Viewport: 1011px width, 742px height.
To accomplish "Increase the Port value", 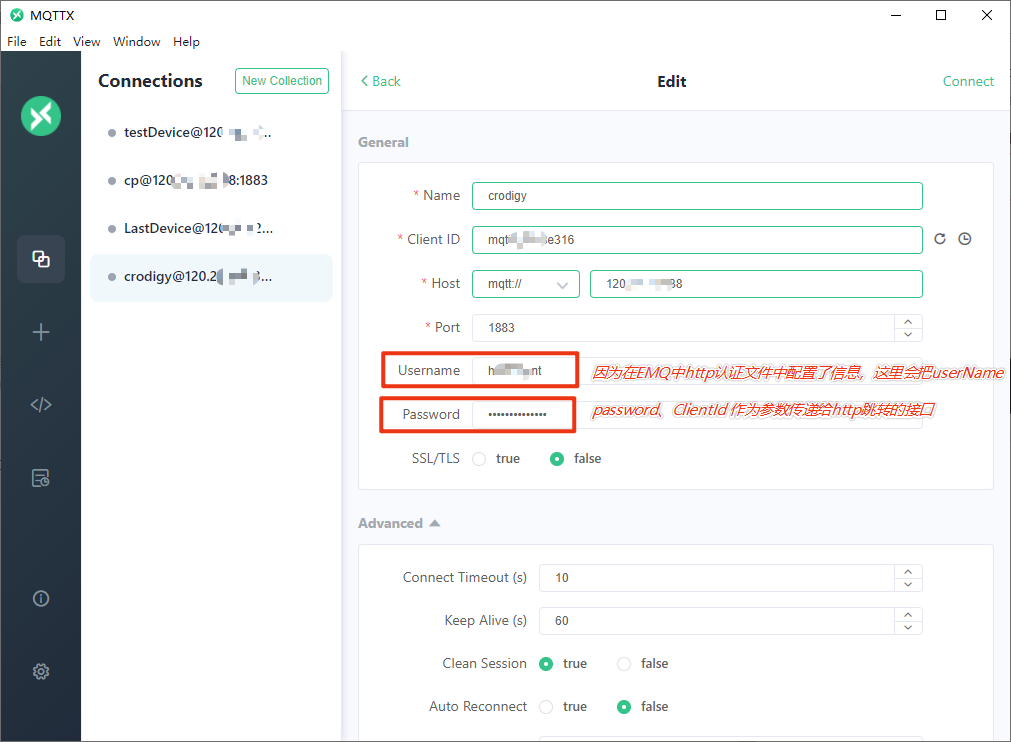I will click(908, 322).
